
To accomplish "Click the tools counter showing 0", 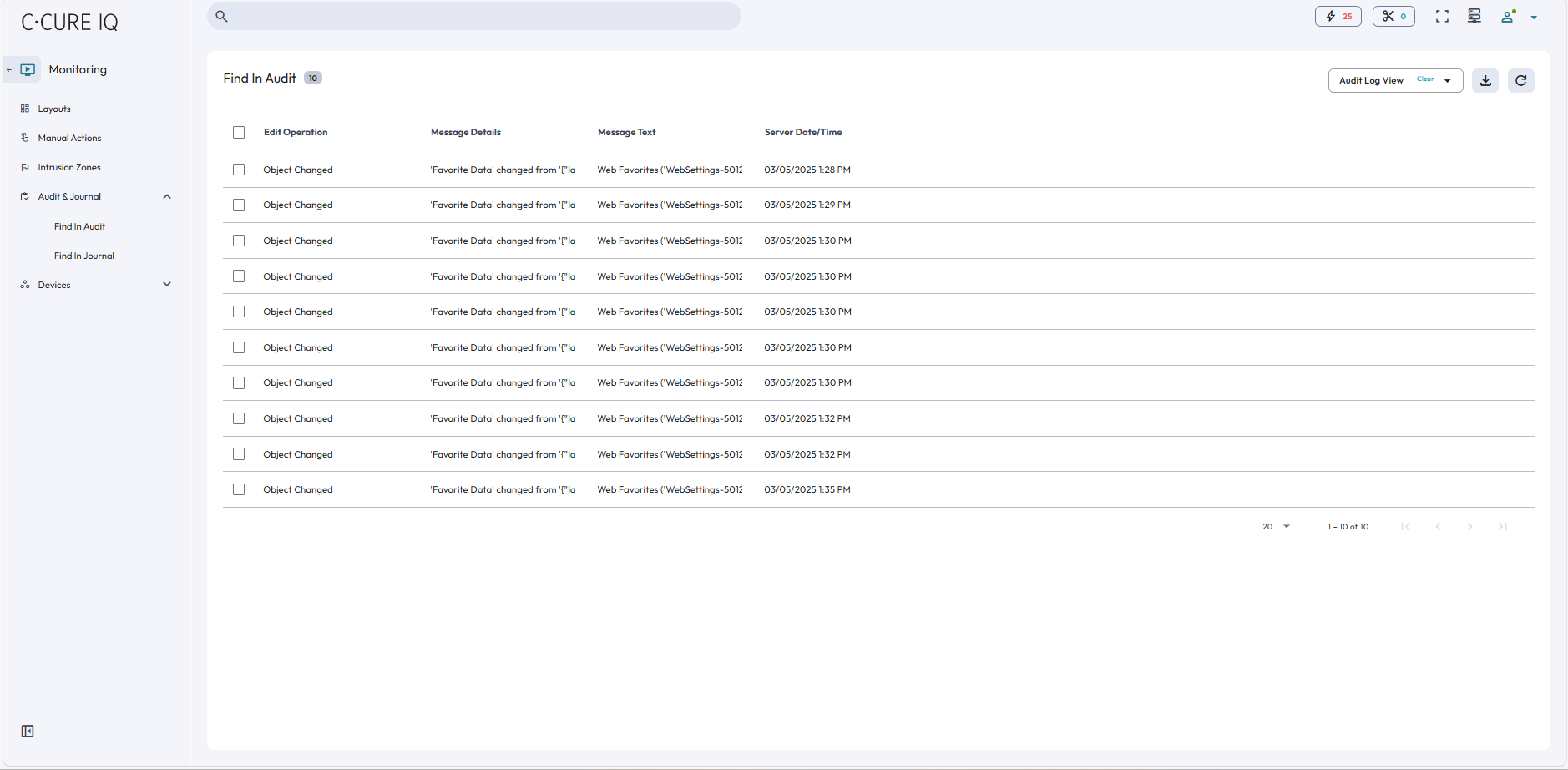I will (1393, 16).
